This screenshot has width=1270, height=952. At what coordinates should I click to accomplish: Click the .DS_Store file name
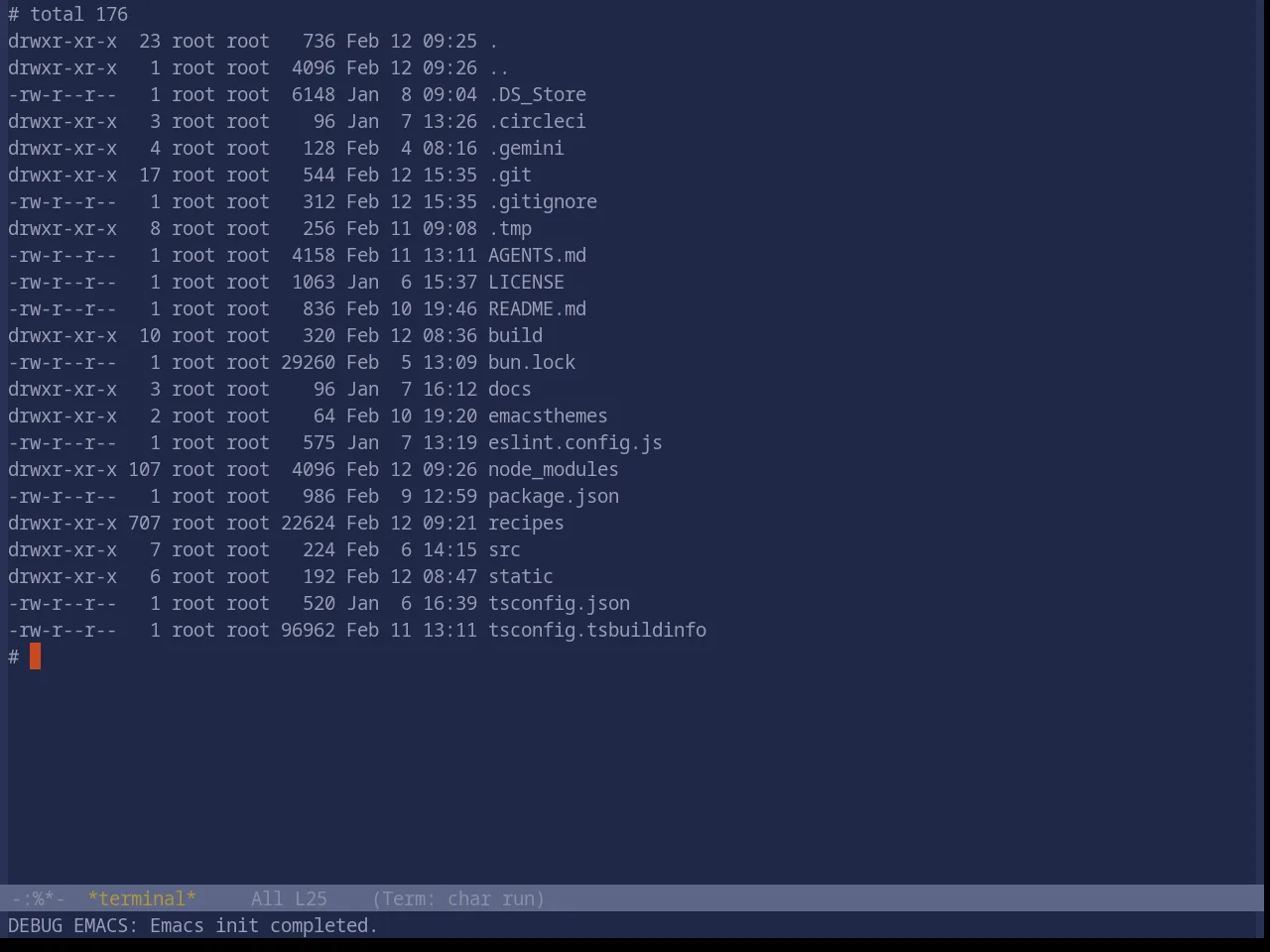537,95
